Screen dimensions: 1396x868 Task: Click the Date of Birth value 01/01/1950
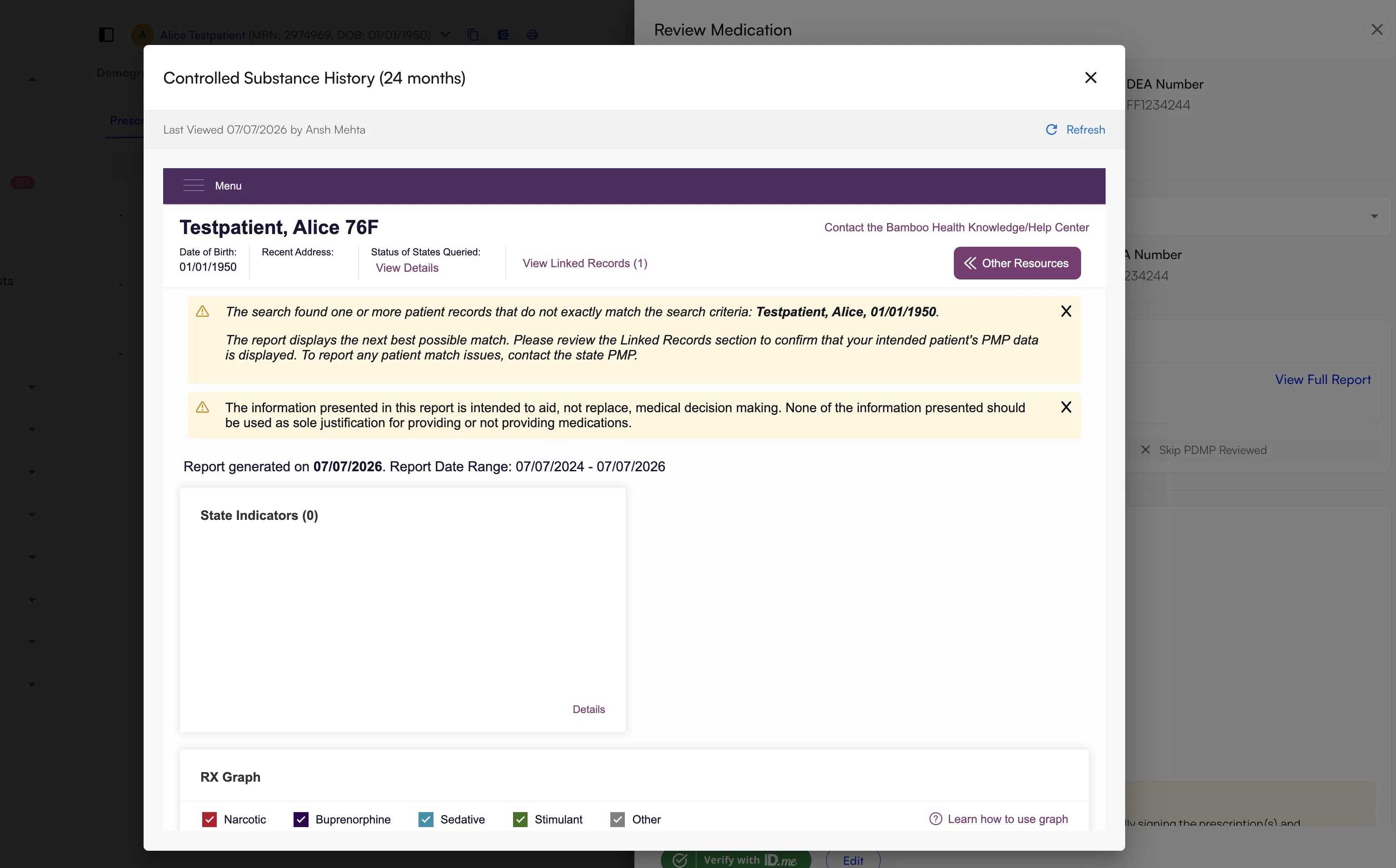[x=208, y=267]
